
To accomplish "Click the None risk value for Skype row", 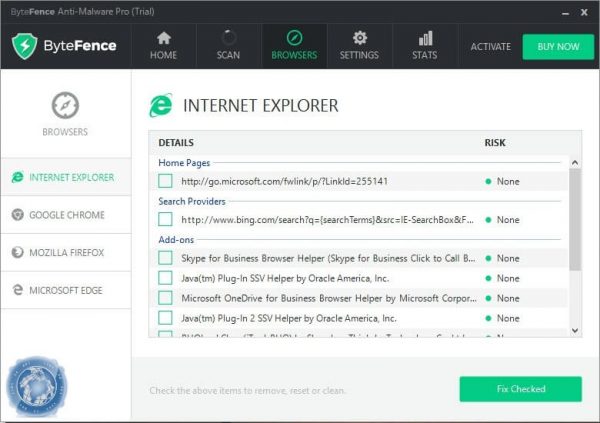I will 508,258.
